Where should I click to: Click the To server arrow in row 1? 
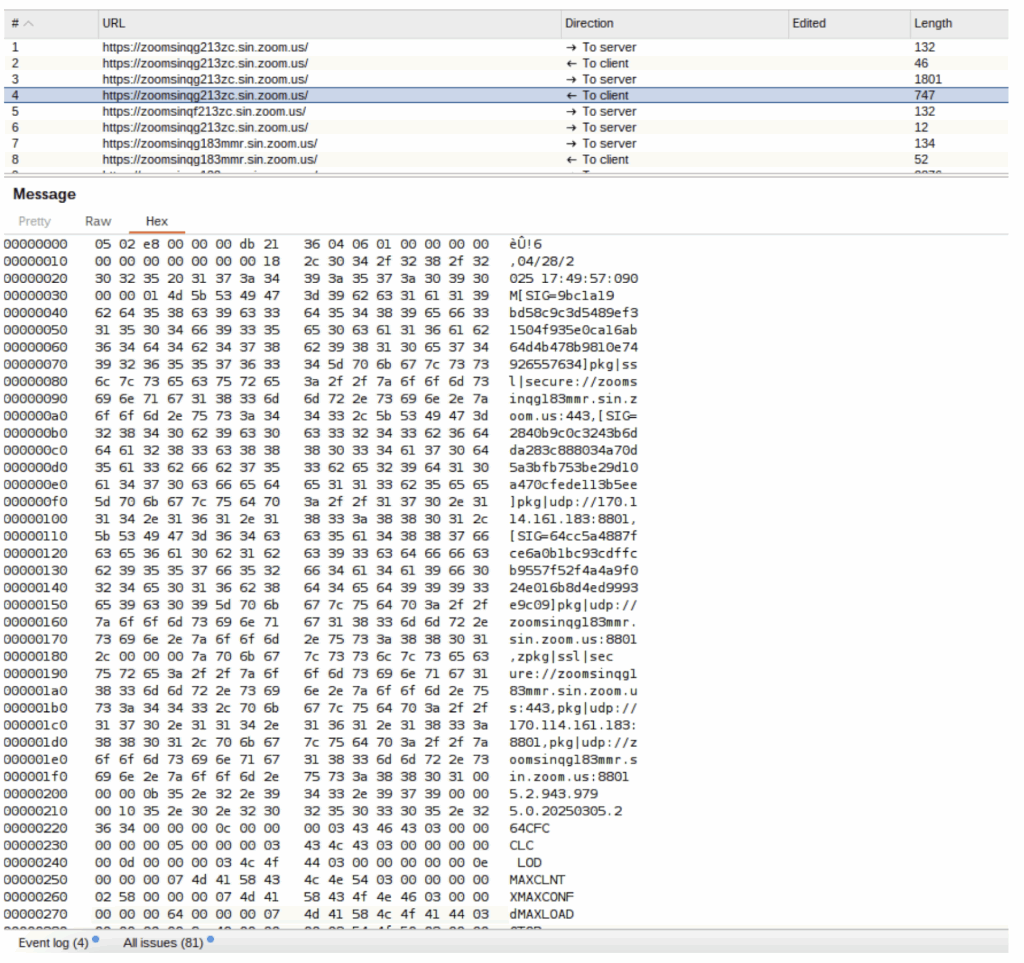point(571,47)
